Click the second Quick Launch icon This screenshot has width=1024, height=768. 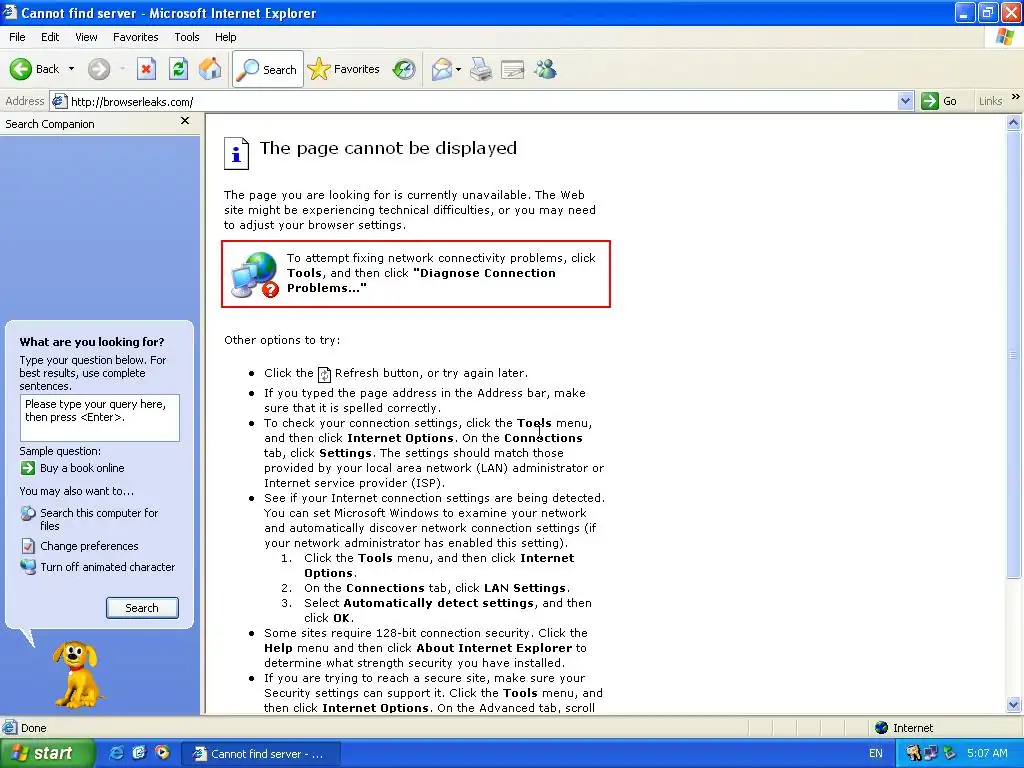(139, 753)
